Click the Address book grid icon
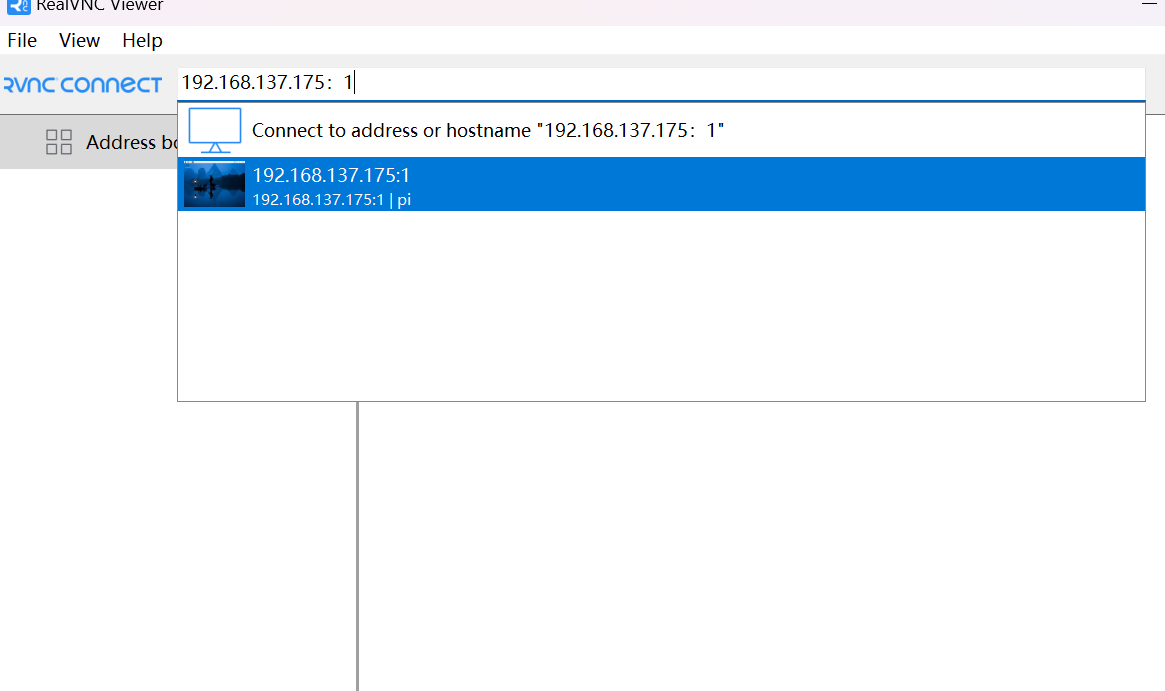The image size is (1165, 691). click(x=59, y=142)
